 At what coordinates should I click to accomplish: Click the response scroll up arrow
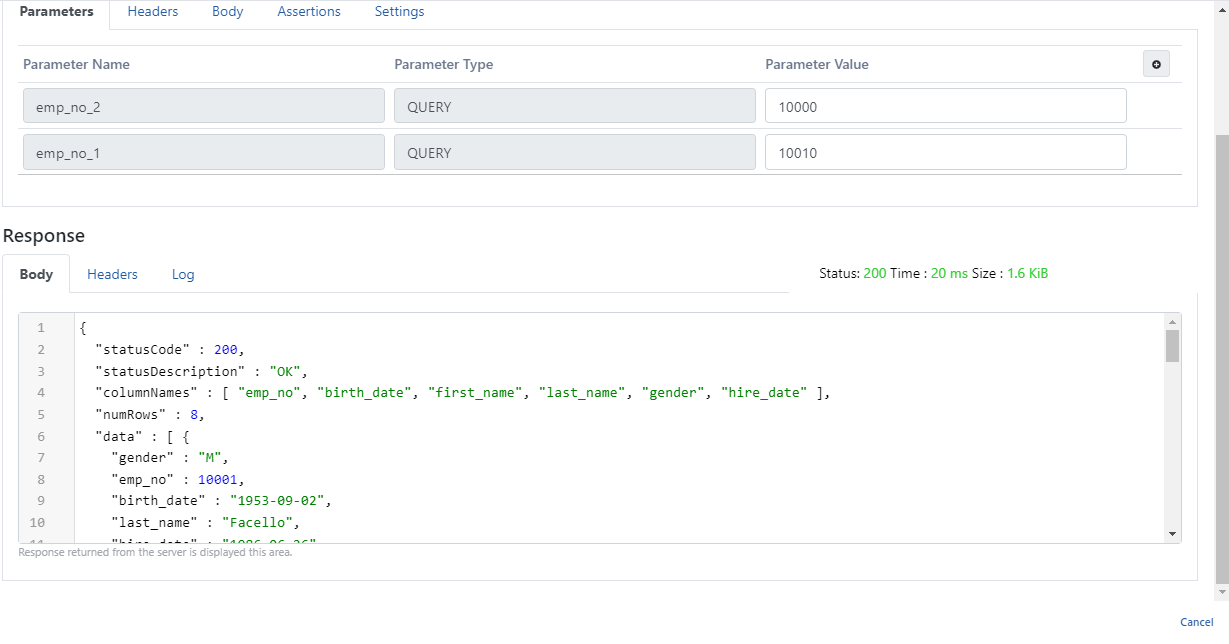click(x=1173, y=322)
